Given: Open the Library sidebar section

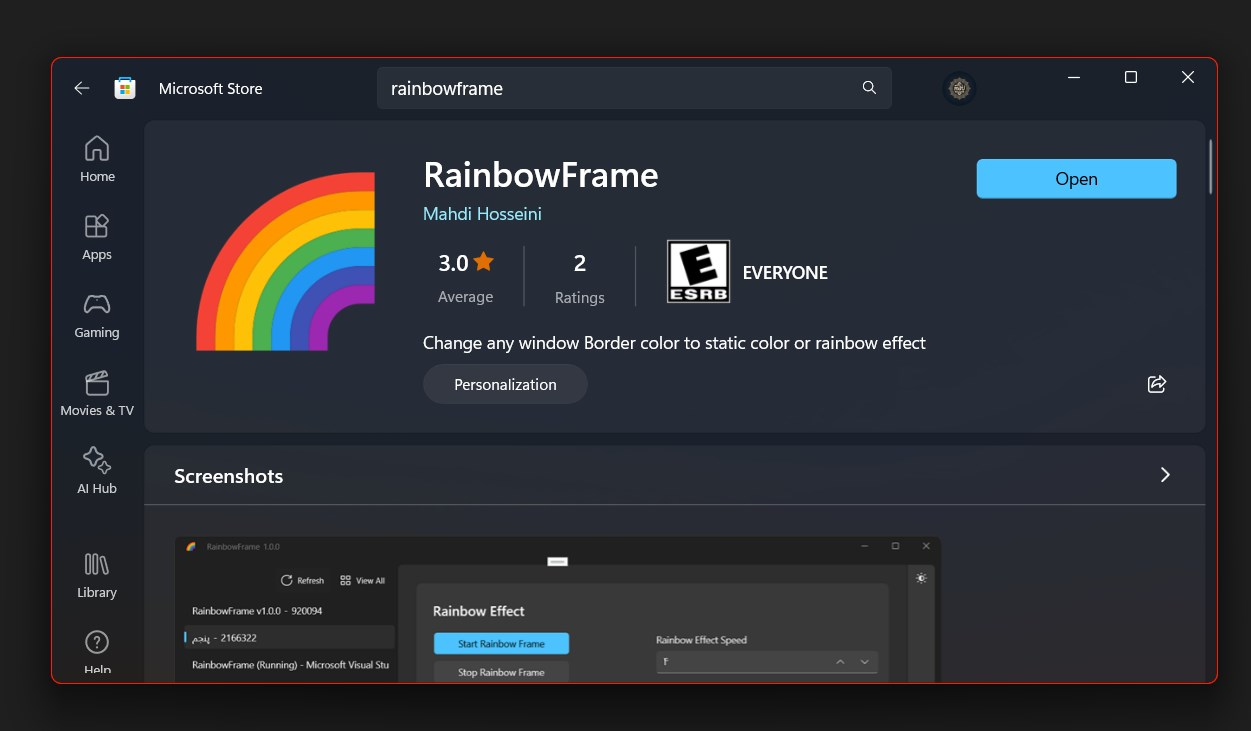Looking at the screenshot, I should 97,575.
